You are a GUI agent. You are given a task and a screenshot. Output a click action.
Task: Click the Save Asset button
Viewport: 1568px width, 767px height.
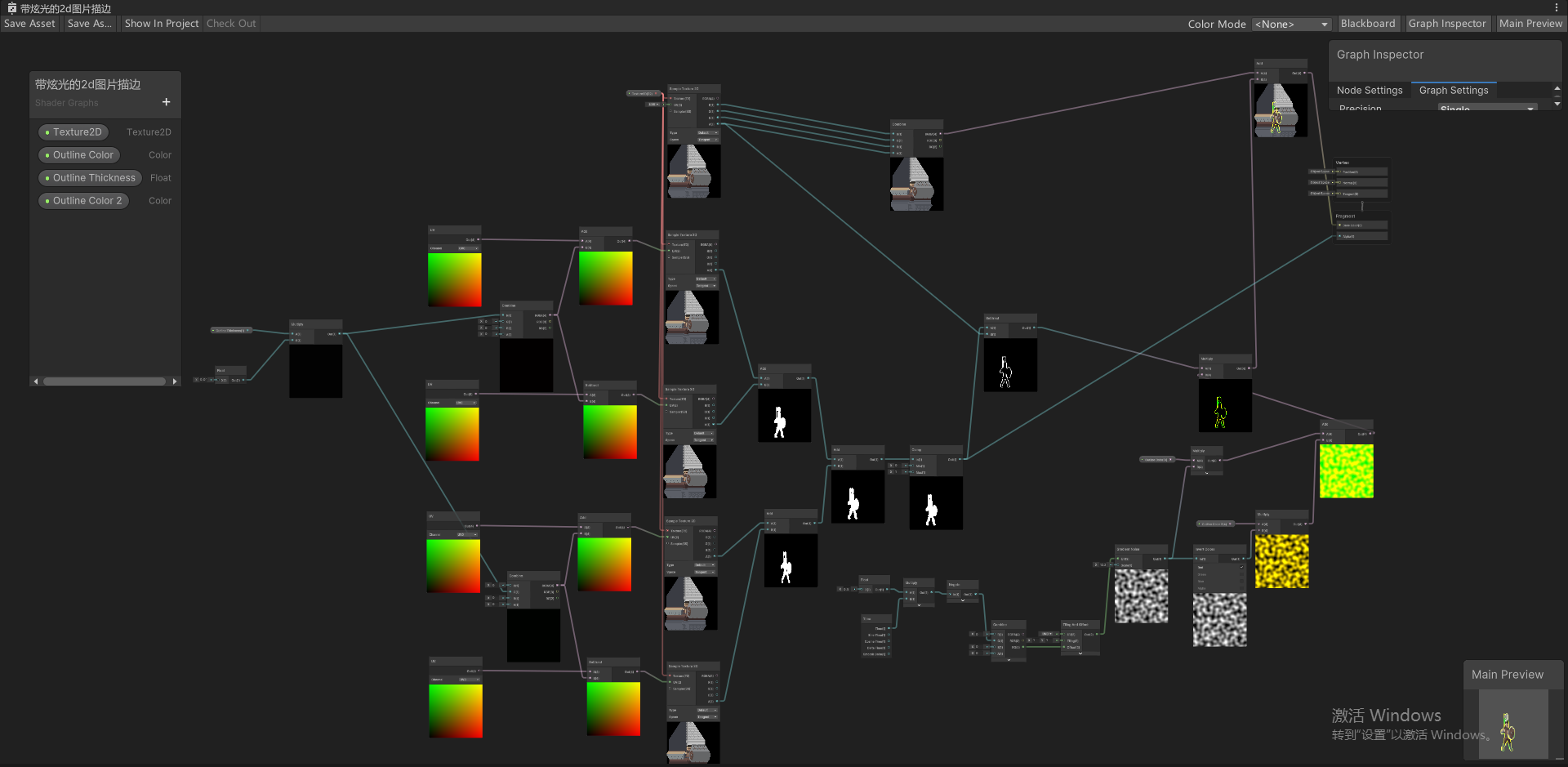click(29, 23)
